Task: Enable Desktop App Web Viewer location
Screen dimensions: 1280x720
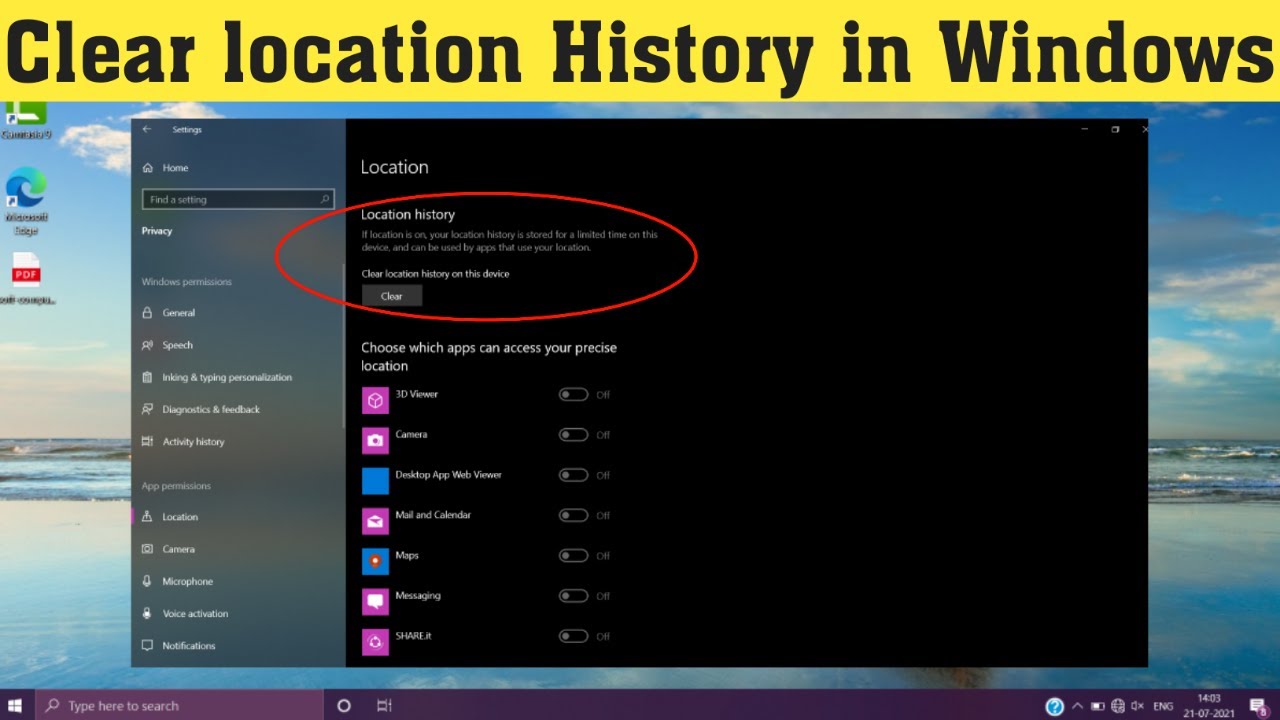Action: pyautogui.click(x=573, y=475)
